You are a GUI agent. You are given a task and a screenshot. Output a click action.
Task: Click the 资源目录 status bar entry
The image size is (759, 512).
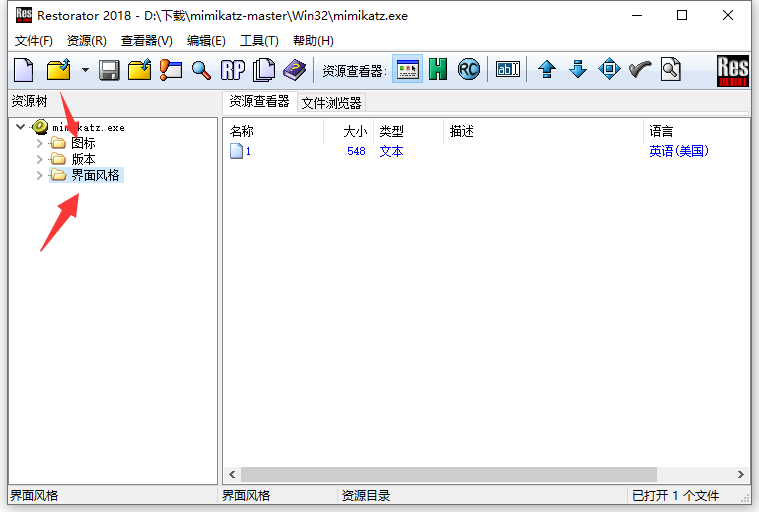366,496
